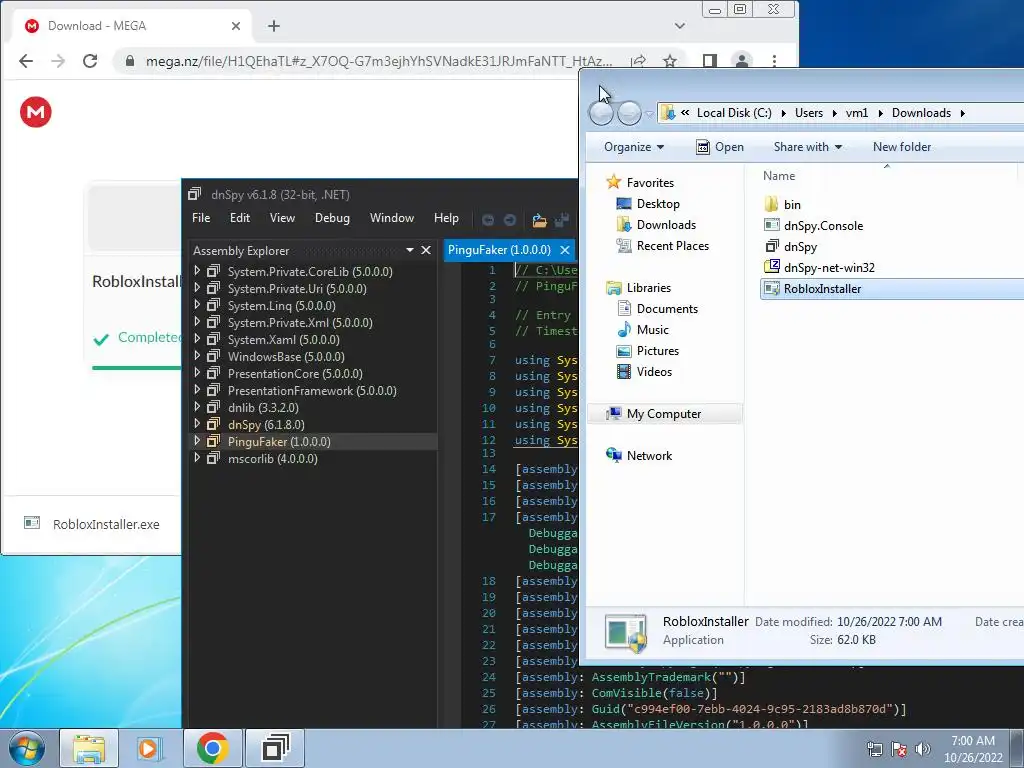Click Name column header in Explorer
Viewport: 1024px width, 768px height.
(x=778, y=176)
